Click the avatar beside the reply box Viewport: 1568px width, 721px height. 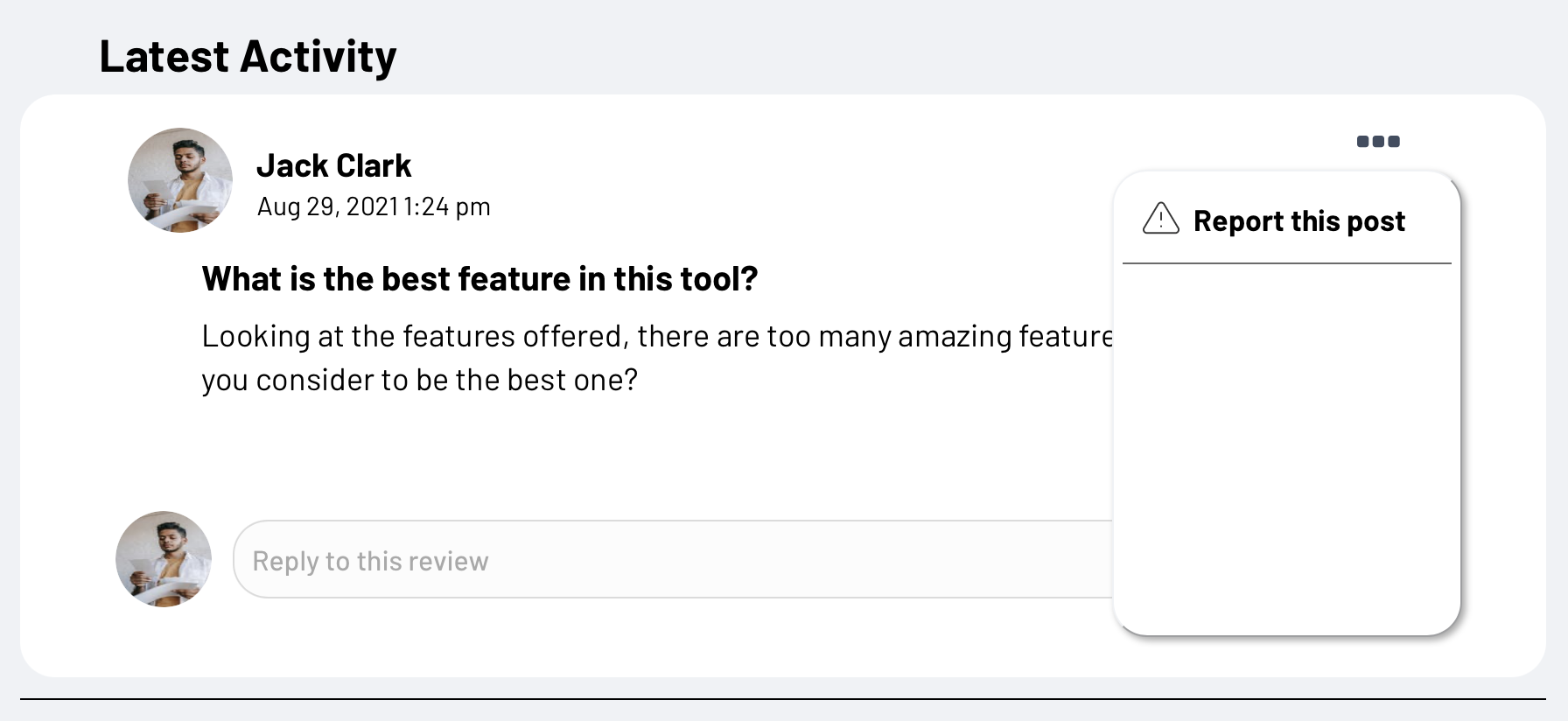(164, 559)
